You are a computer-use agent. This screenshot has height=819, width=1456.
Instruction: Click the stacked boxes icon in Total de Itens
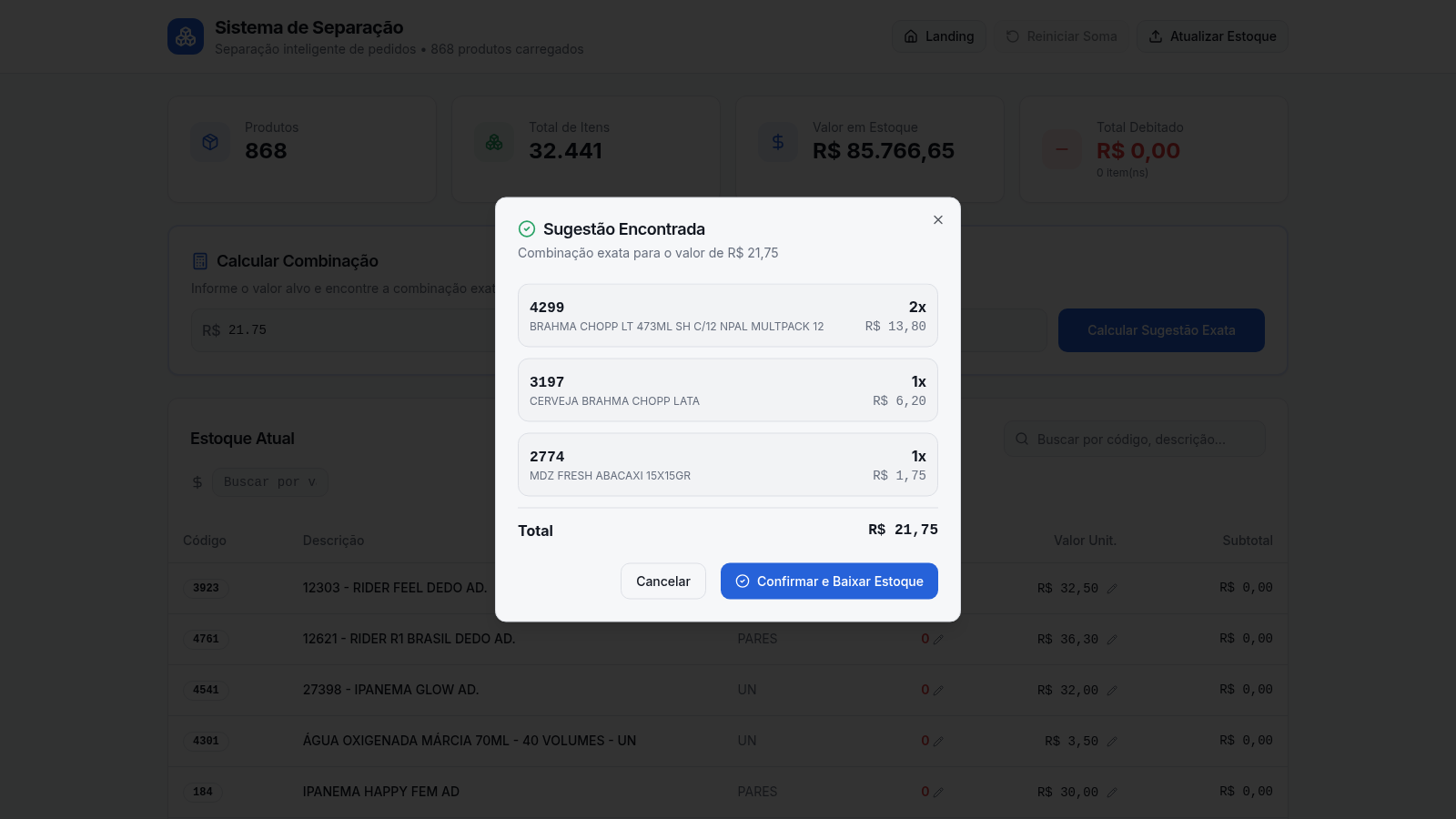(x=494, y=143)
